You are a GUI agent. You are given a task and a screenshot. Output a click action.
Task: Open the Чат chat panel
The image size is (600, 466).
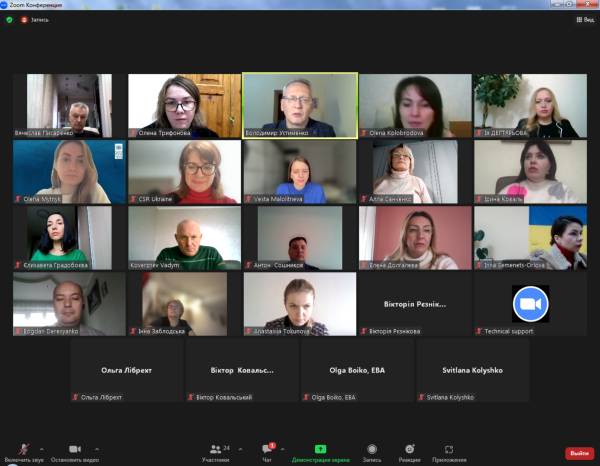(x=267, y=451)
